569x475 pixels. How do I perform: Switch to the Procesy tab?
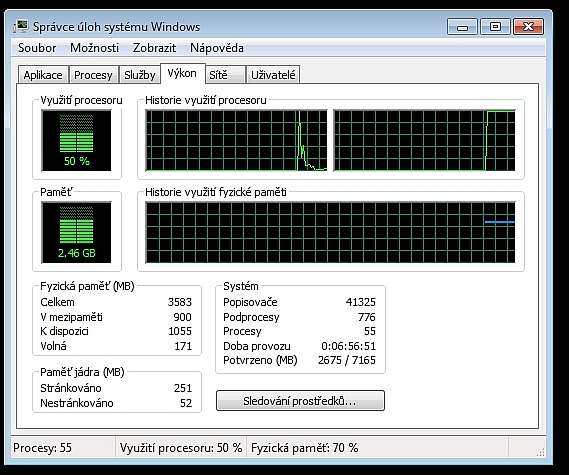tap(93, 75)
